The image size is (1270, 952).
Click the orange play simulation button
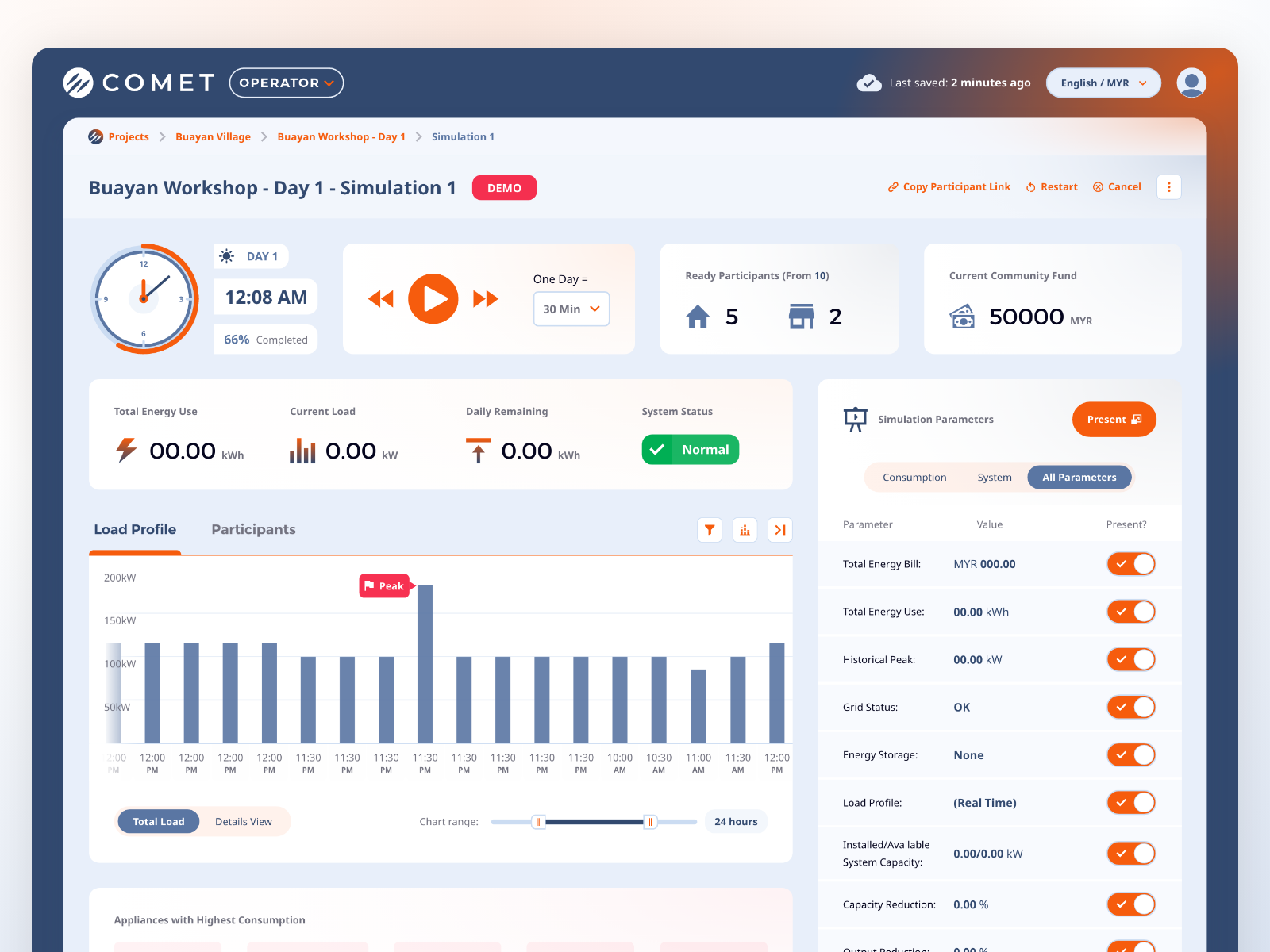[x=433, y=299]
